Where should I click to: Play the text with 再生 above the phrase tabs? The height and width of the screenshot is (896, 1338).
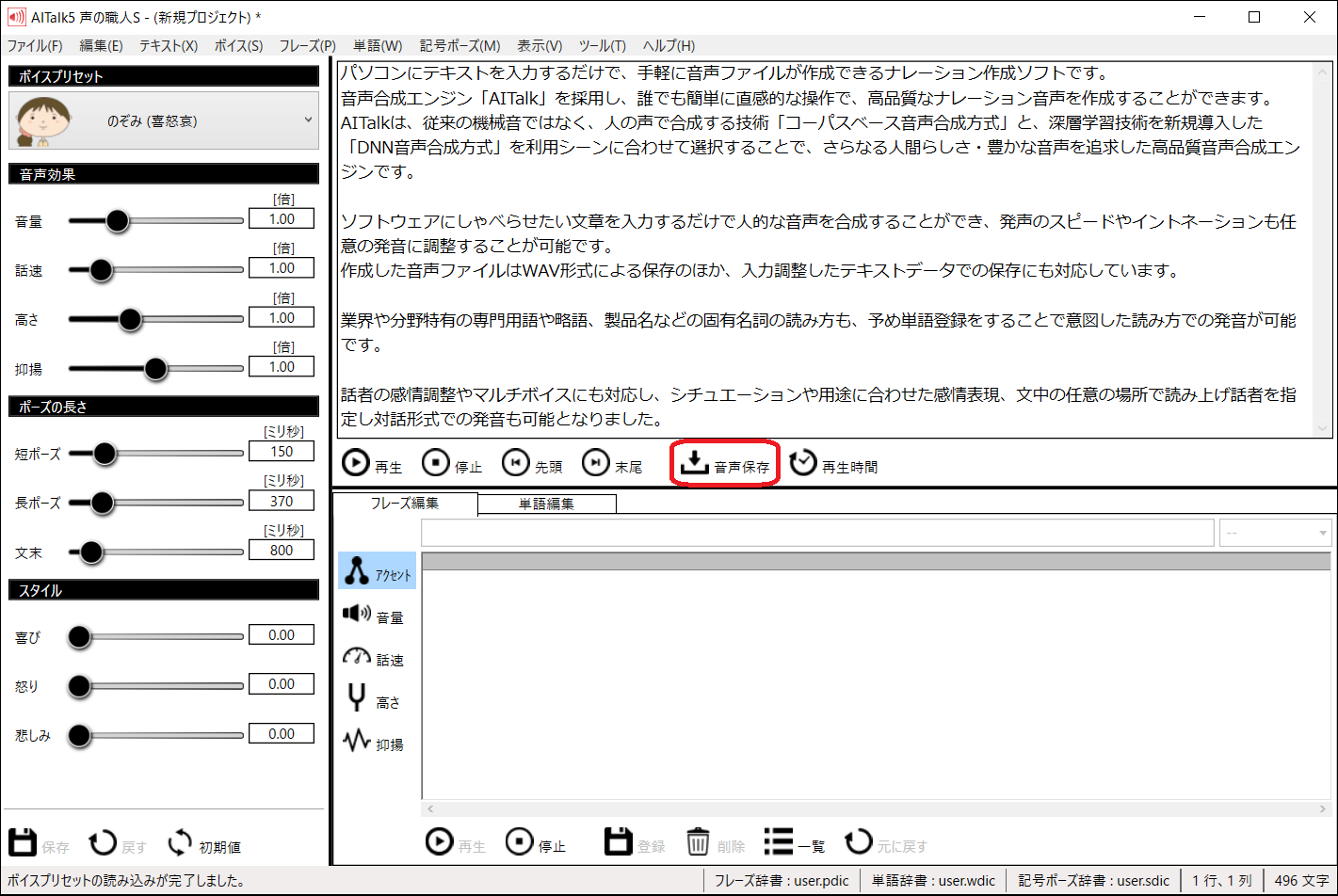[x=372, y=464]
